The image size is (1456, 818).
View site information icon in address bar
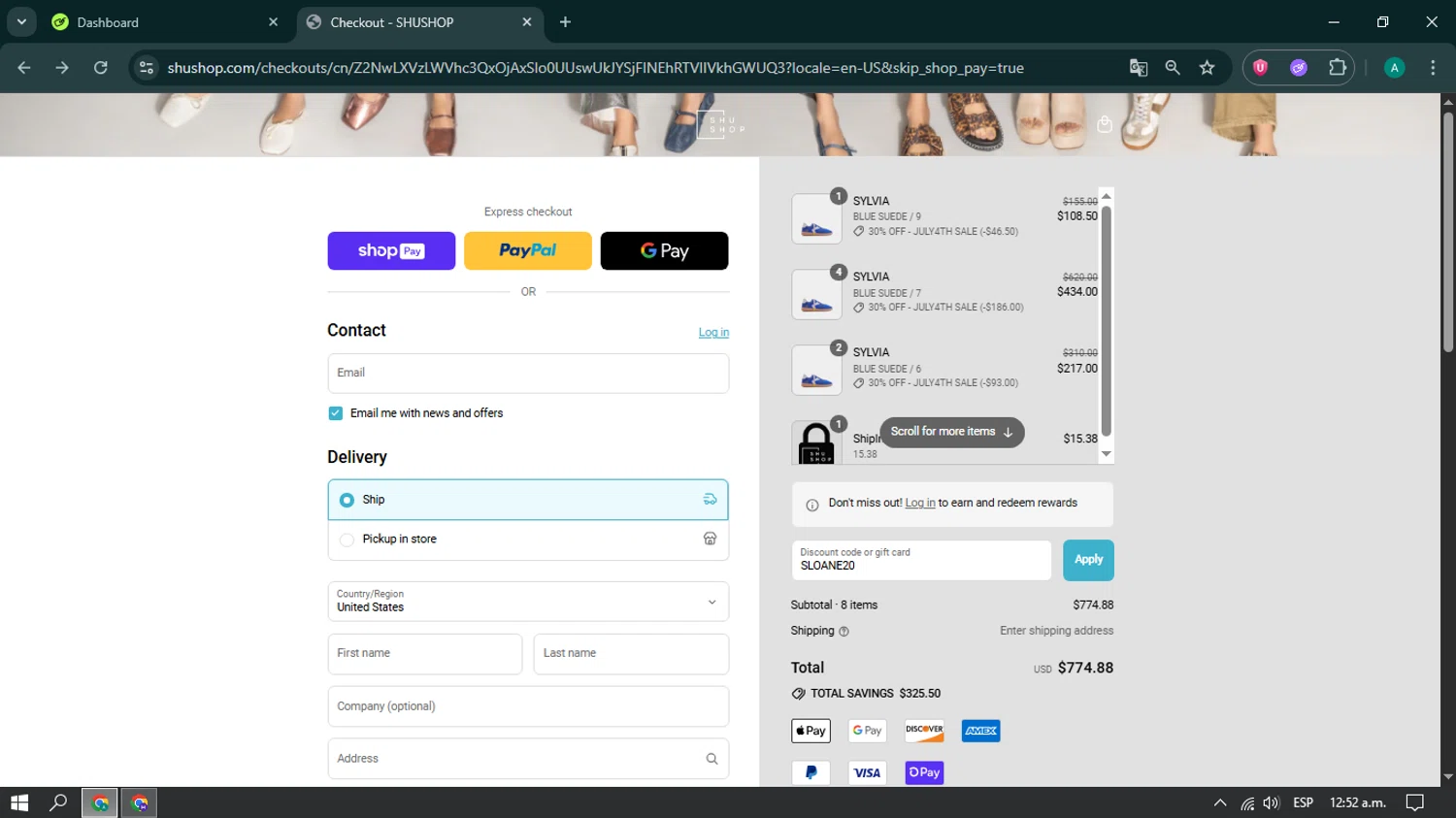[147, 68]
